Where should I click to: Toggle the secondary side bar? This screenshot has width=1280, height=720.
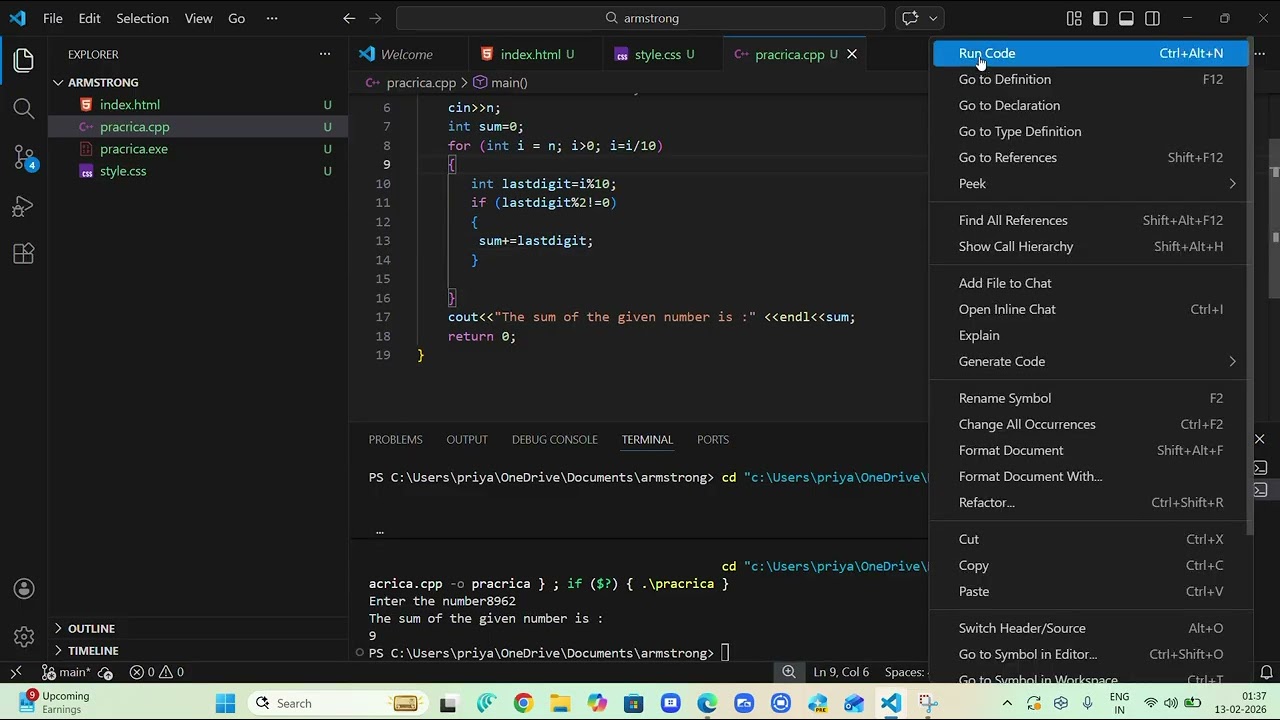click(1152, 18)
